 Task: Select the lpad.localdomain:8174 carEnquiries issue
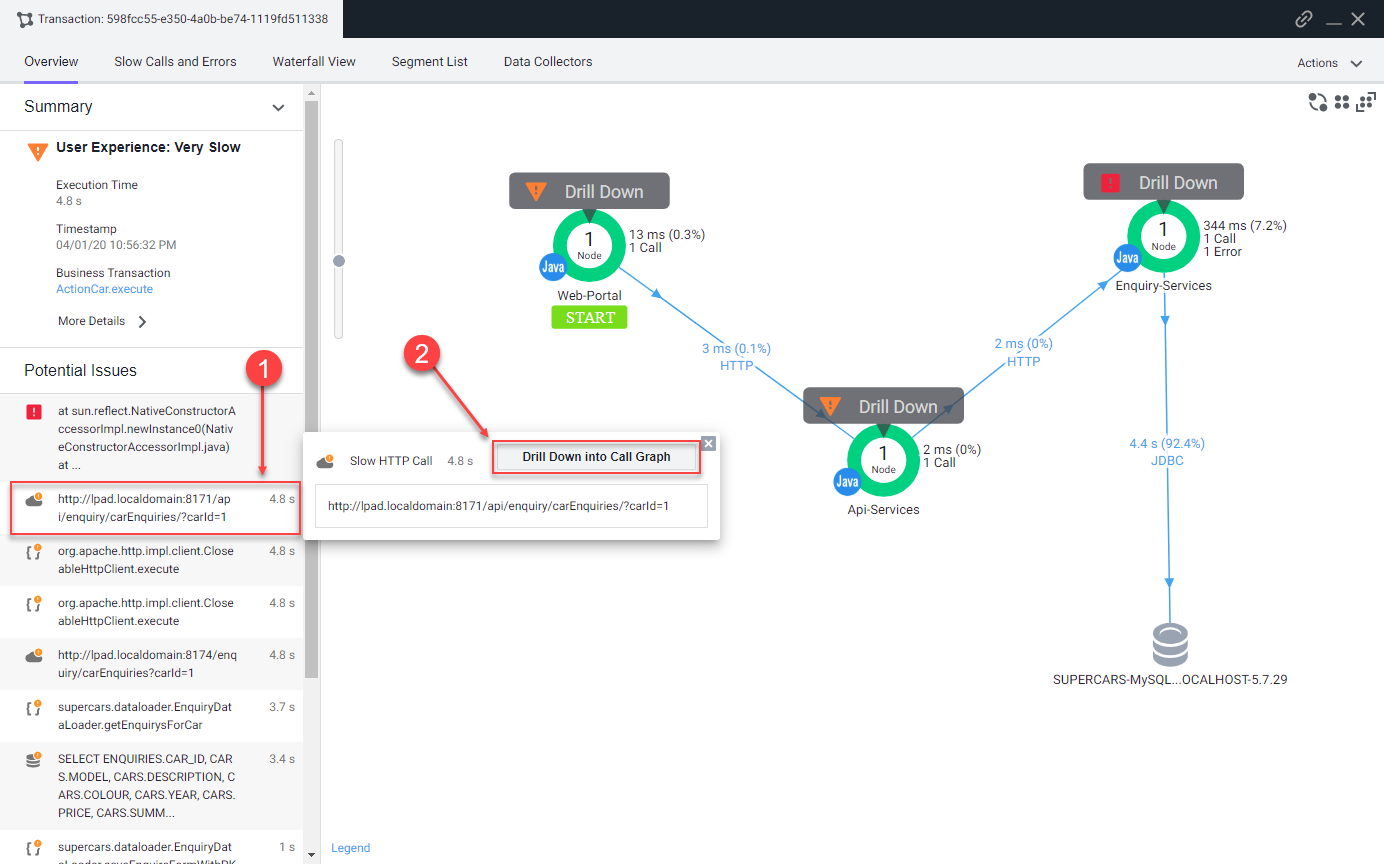point(151,664)
